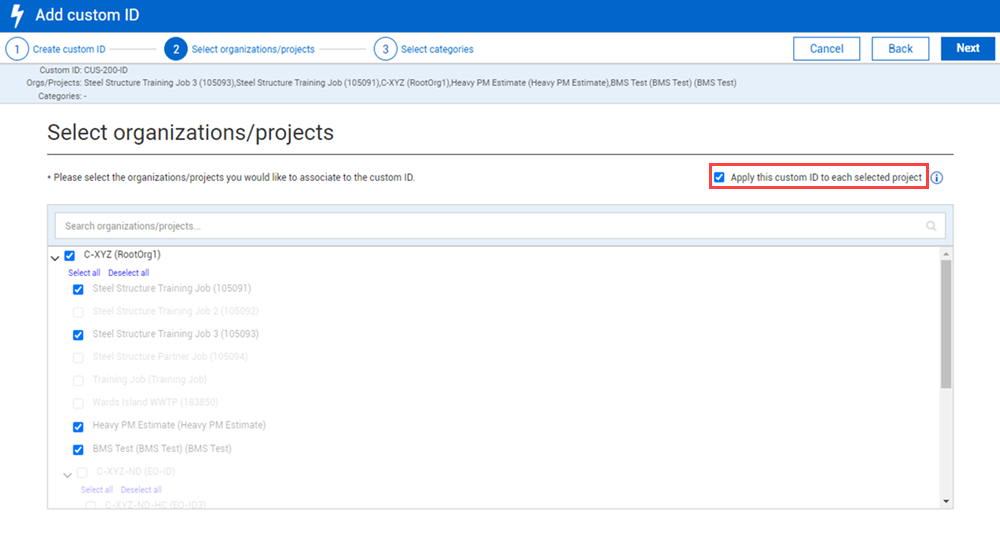Toggle the C-XYZ (RootOrg1) checkbox

tap(70, 255)
